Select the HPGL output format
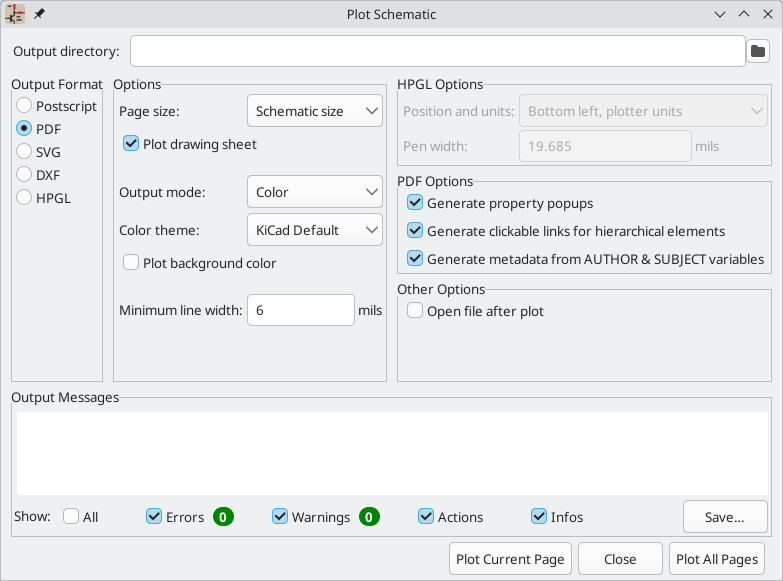The height and width of the screenshot is (581, 783). 25,198
